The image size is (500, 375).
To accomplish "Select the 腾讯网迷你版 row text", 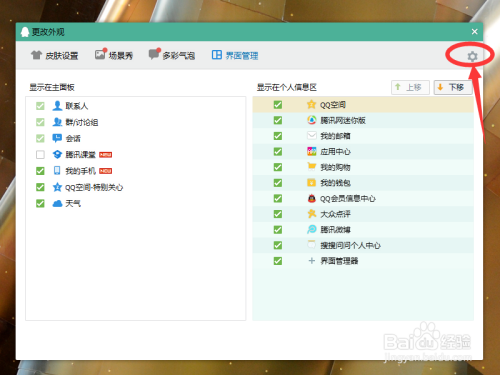I will click(x=343, y=120).
